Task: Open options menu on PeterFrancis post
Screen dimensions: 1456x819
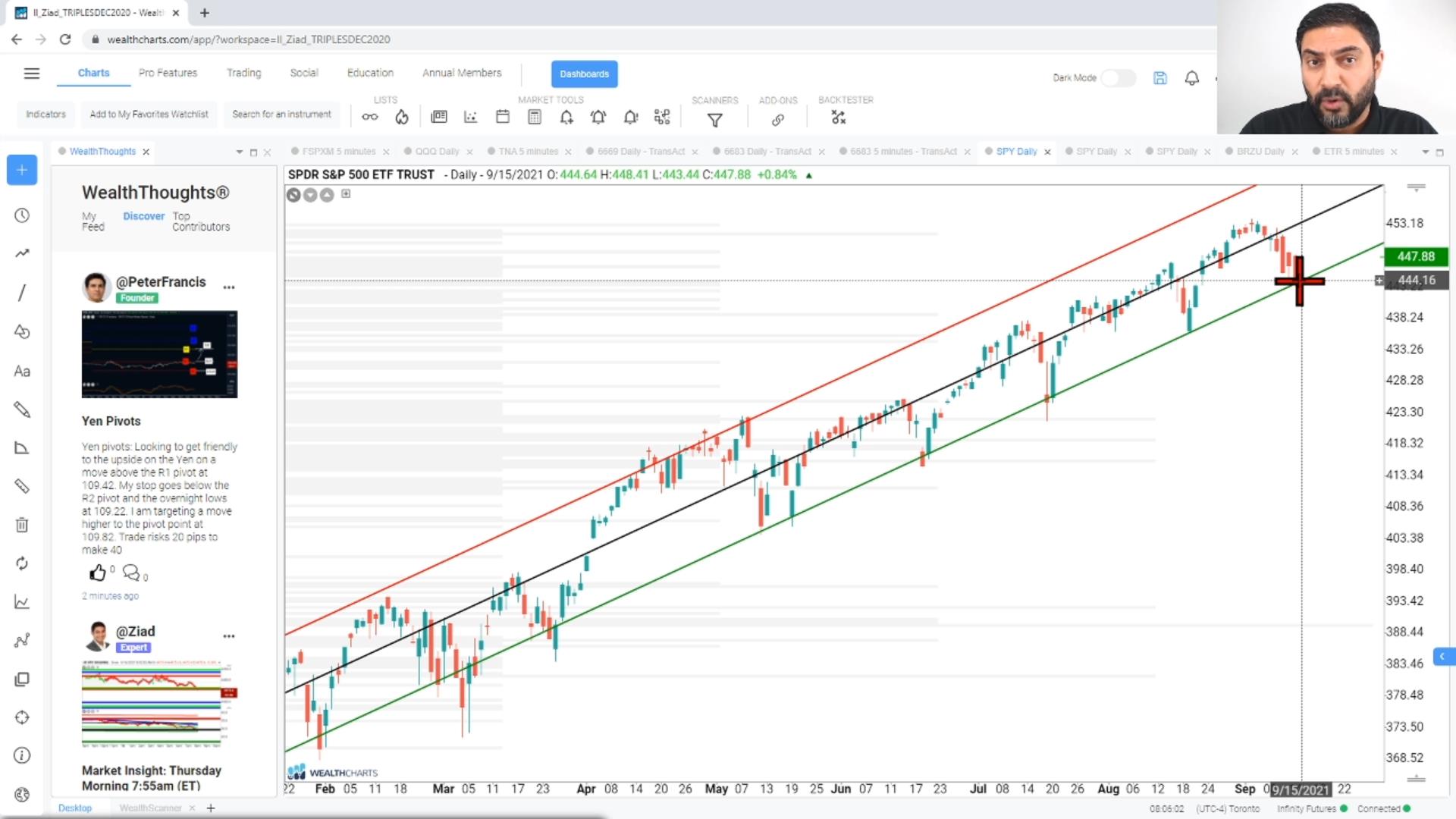Action: (x=229, y=287)
